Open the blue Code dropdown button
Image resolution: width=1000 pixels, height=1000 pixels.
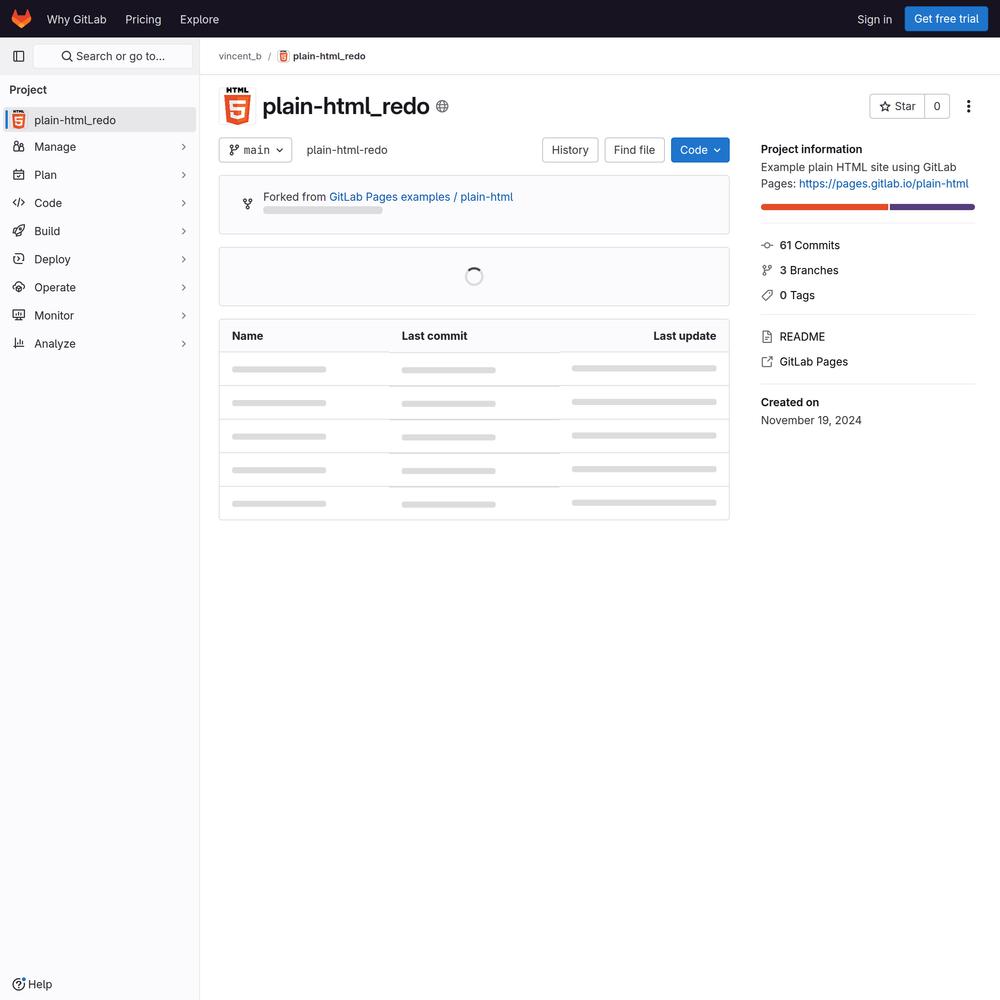(700, 150)
